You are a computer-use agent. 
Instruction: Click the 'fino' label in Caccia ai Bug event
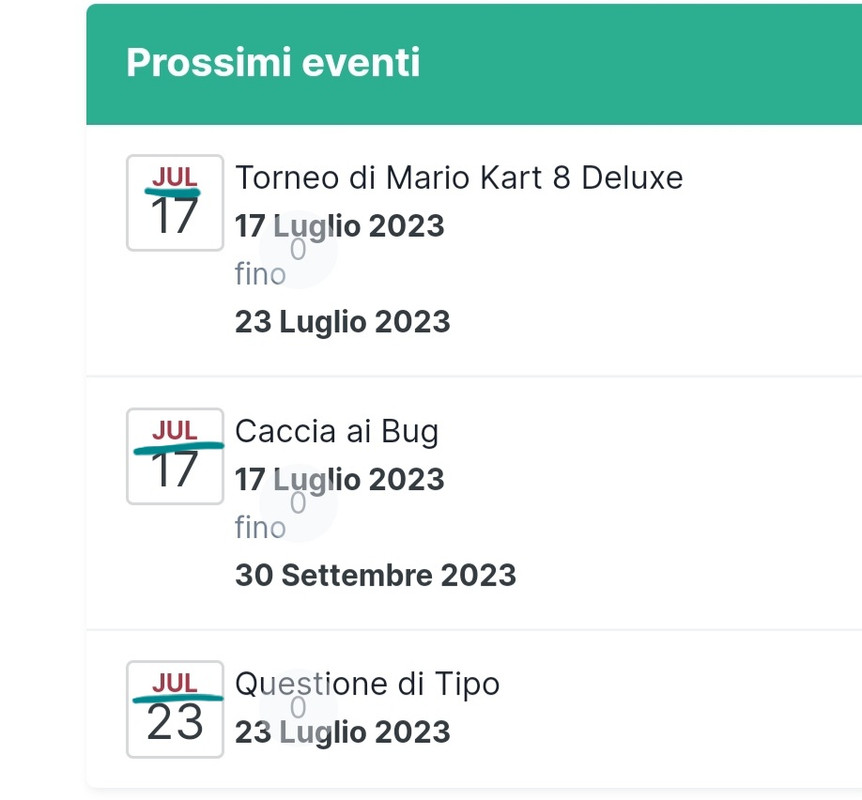coord(260,527)
